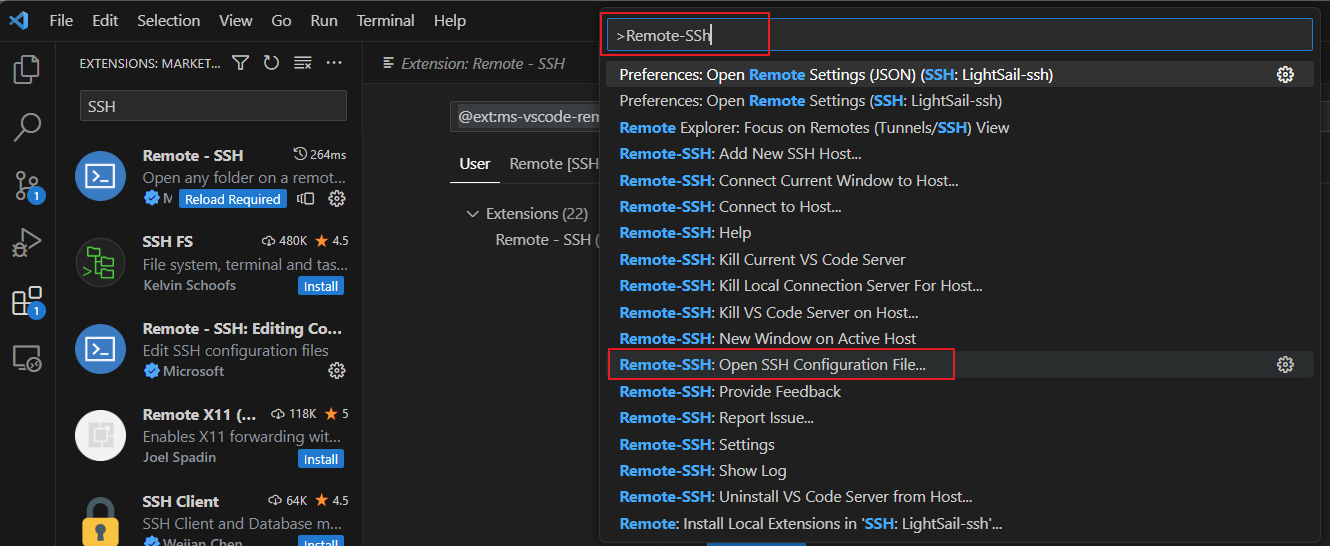This screenshot has height=546, width=1330.
Task: Click the @ext:ms-vscode-rem settings search field
Action: (525, 117)
